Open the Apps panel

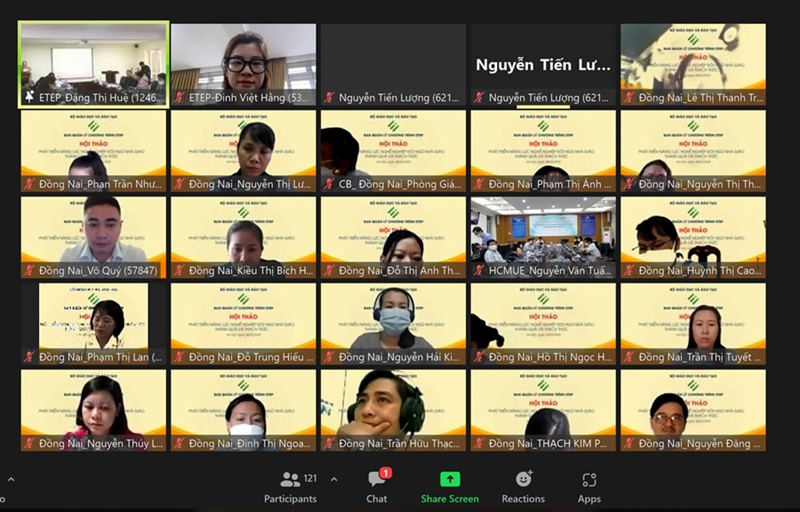tap(589, 487)
